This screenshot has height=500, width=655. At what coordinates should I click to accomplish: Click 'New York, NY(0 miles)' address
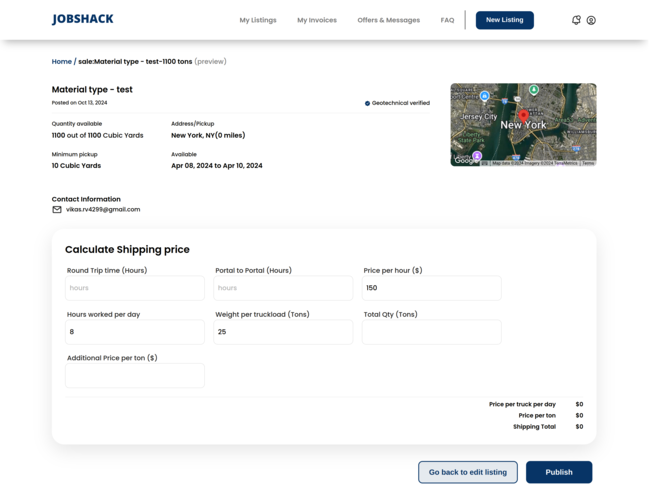[208, 135]
